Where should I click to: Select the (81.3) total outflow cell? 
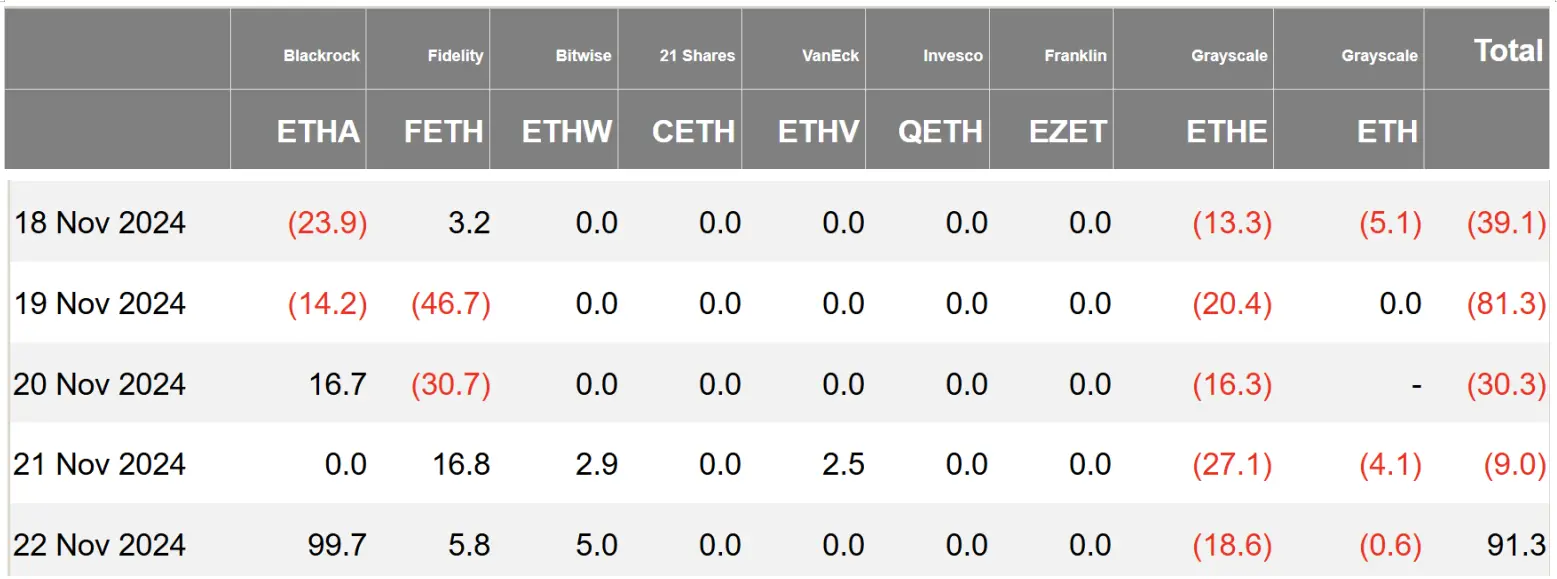(x=1506, y=303)
